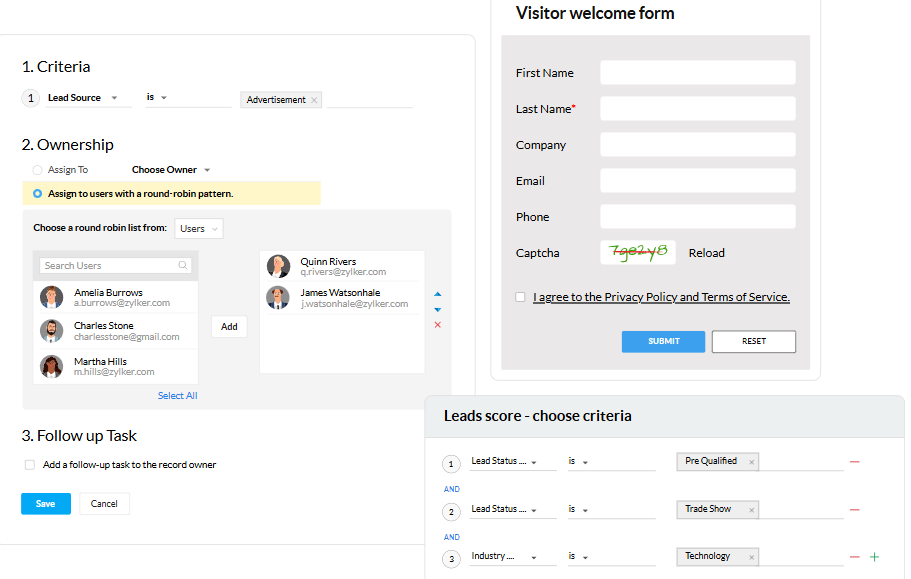The width and height of the screenshot is (911, 579).
Task: Select Quinn Rivers in assigned list
Action: point(342,266)
